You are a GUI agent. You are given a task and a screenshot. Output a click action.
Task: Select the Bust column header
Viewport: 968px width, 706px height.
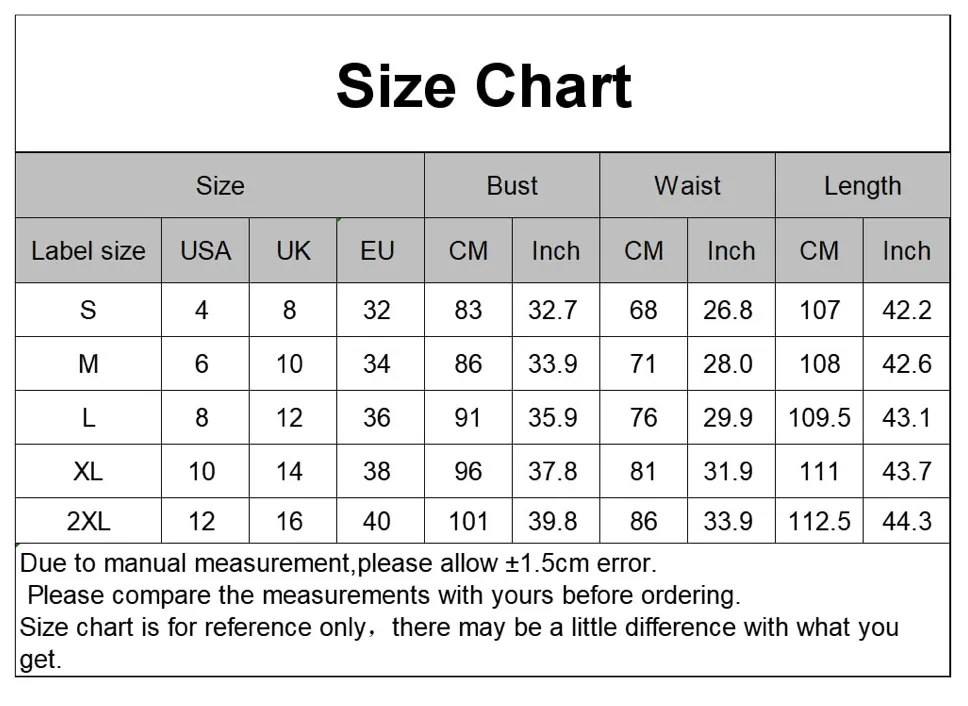512,185
